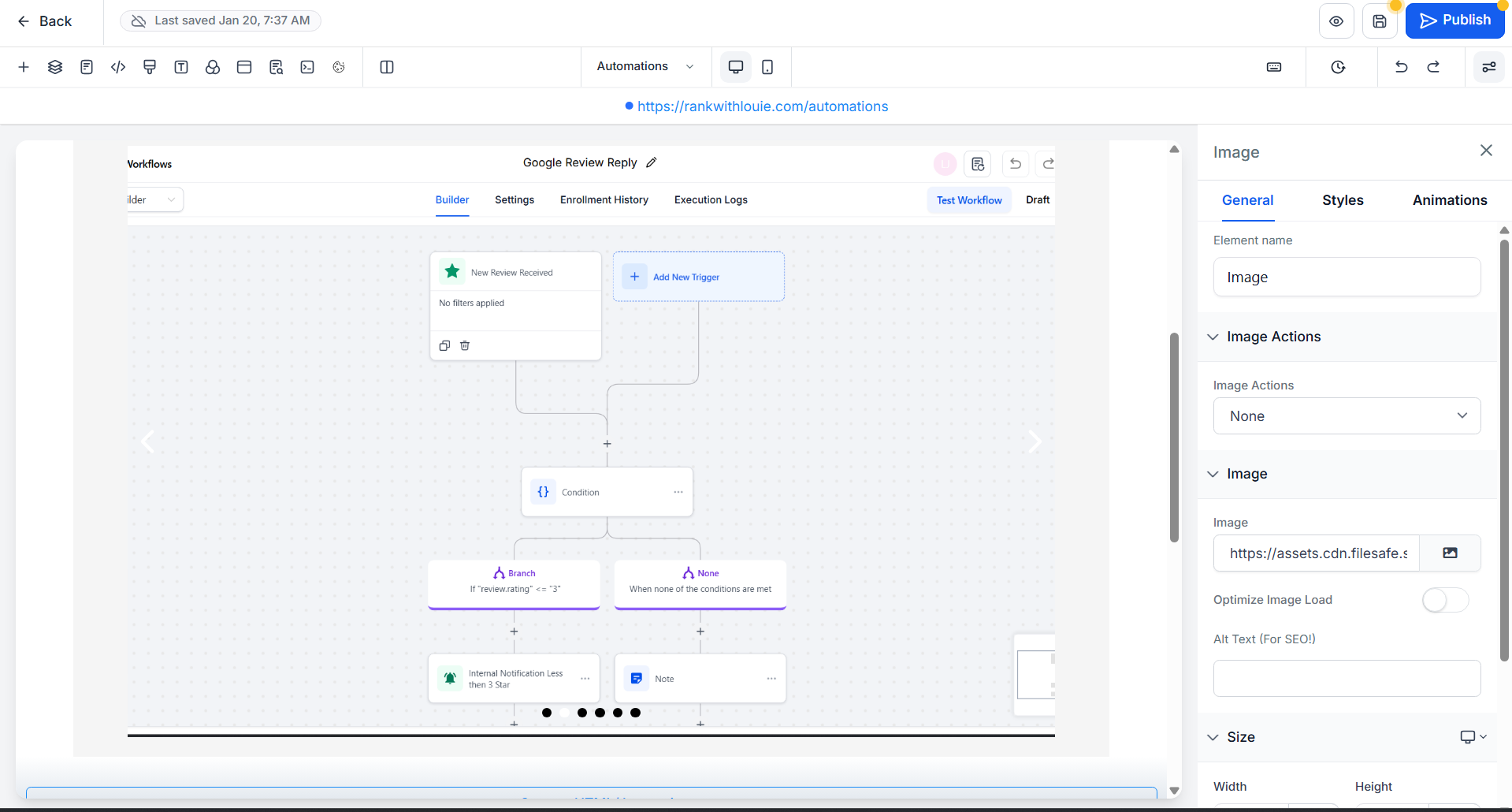Click the undo arrow in toolbar
The image size is (1512, 812).
point(1401,67)
